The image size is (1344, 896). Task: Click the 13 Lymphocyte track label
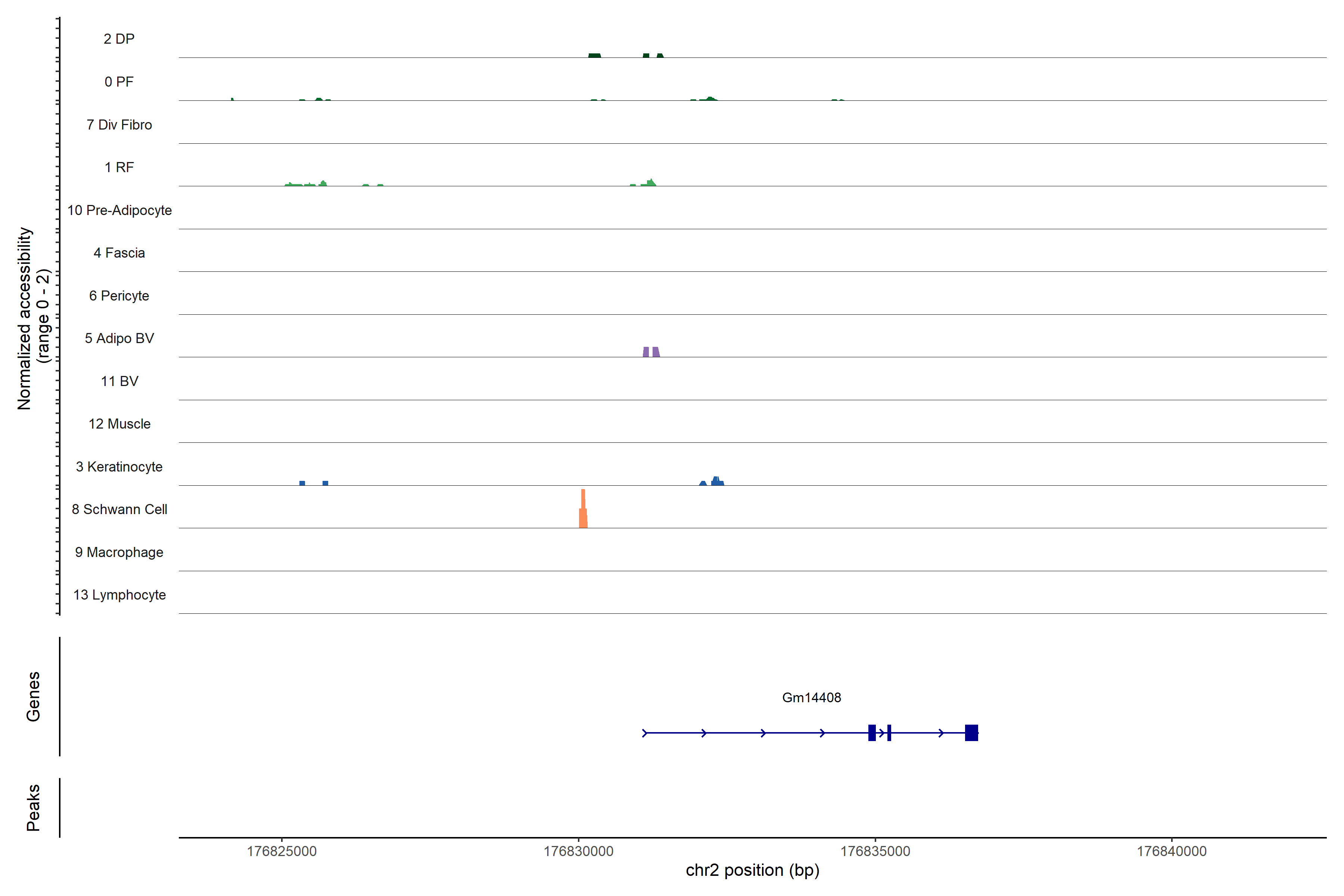tap(119, 595)
